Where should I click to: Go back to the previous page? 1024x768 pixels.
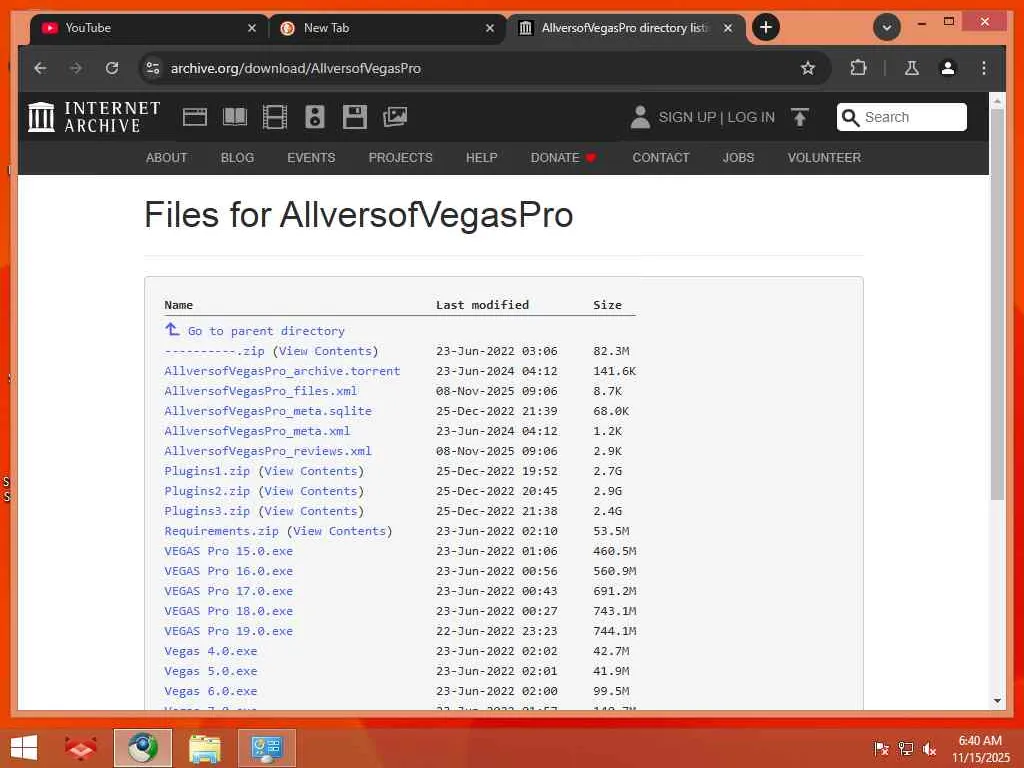click(x=40, y=68)
